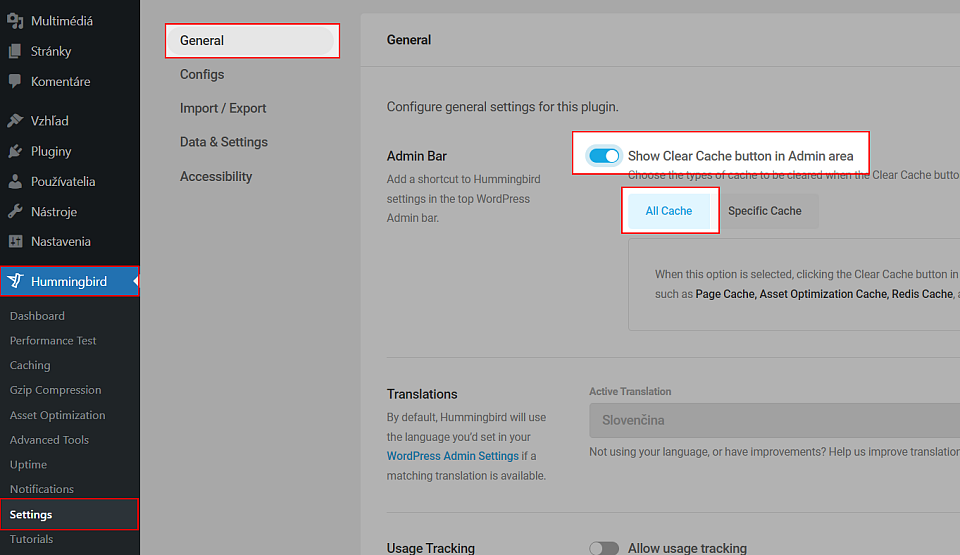Open Advanced Tools submenu

[49, 440]
